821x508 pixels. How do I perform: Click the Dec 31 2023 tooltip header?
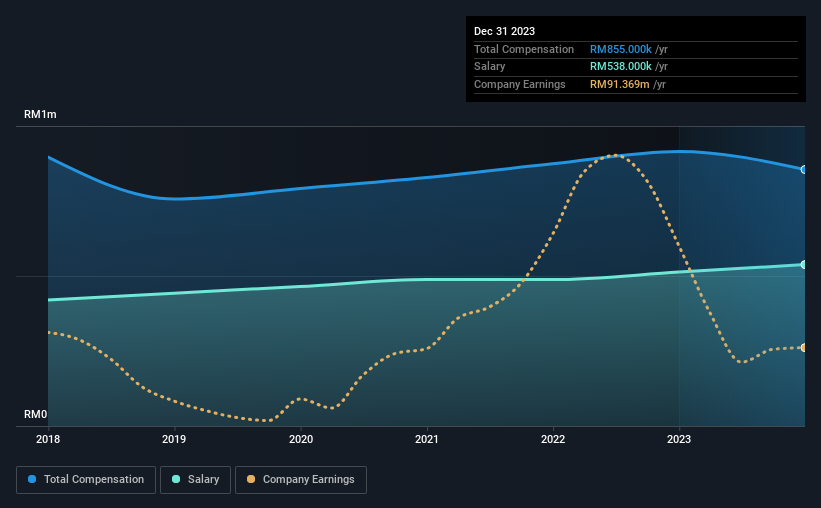(x=504, y=31)
